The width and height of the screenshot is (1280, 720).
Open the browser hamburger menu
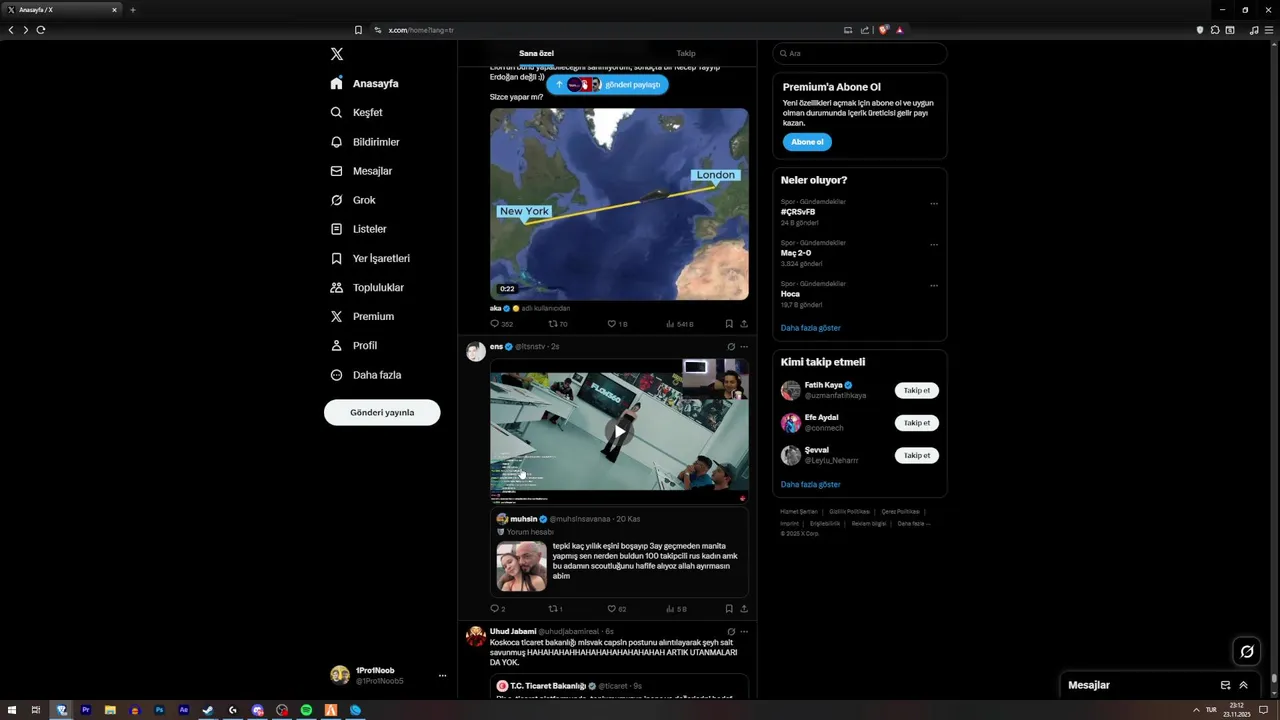1269,30
